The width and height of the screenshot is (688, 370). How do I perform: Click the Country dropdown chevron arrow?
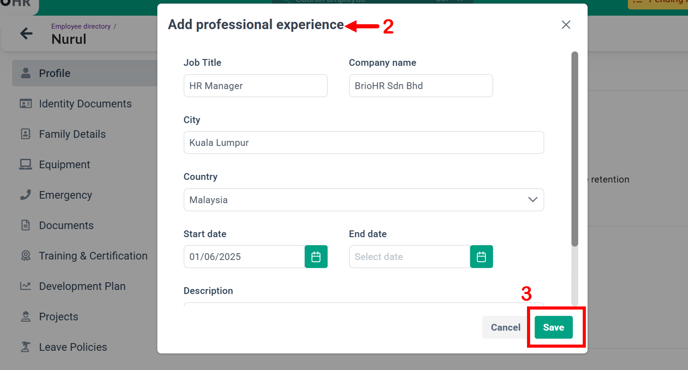[533, 200]
